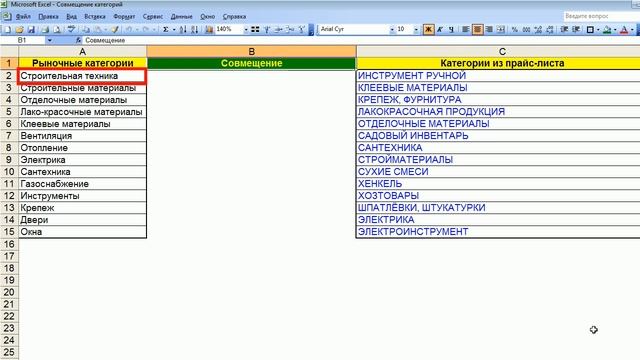Toggle italic (К) formatting

(440, 29)
